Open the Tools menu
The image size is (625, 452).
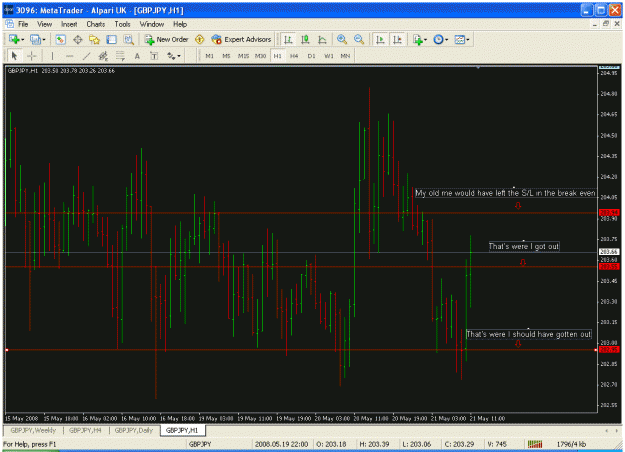tap(122, 24)
